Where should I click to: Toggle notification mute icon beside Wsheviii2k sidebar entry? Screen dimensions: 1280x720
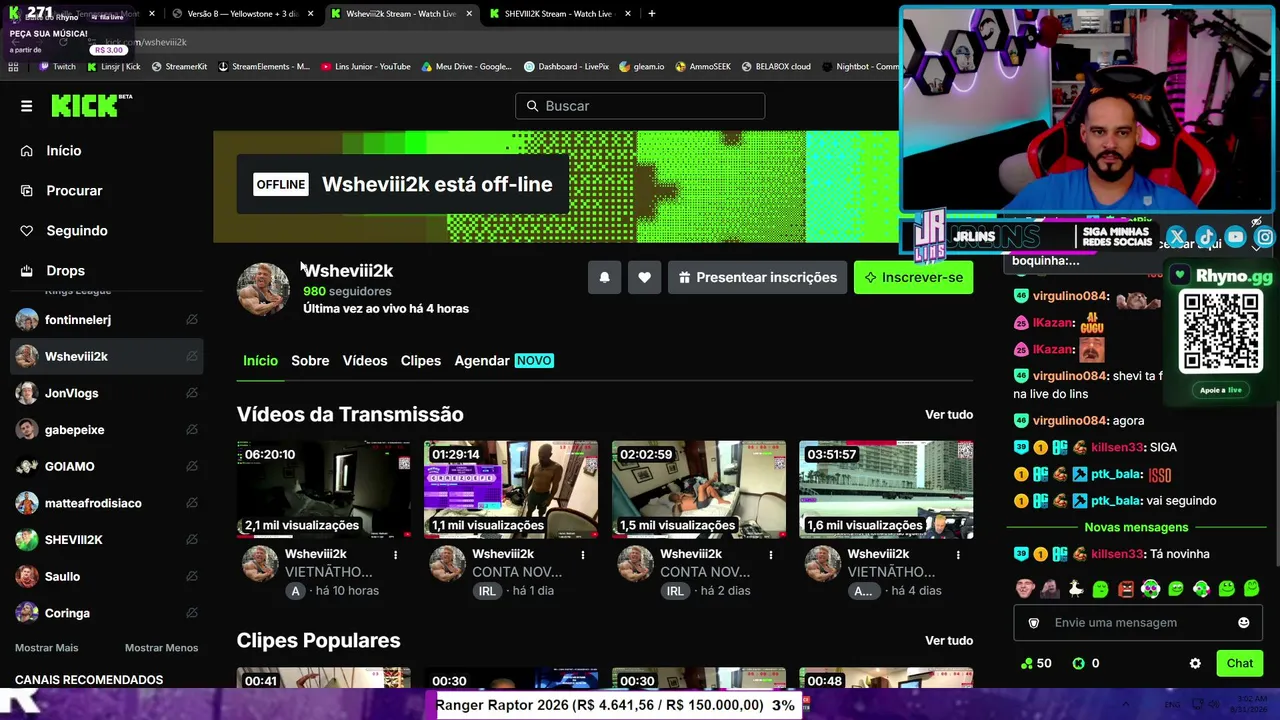(192, 356)
